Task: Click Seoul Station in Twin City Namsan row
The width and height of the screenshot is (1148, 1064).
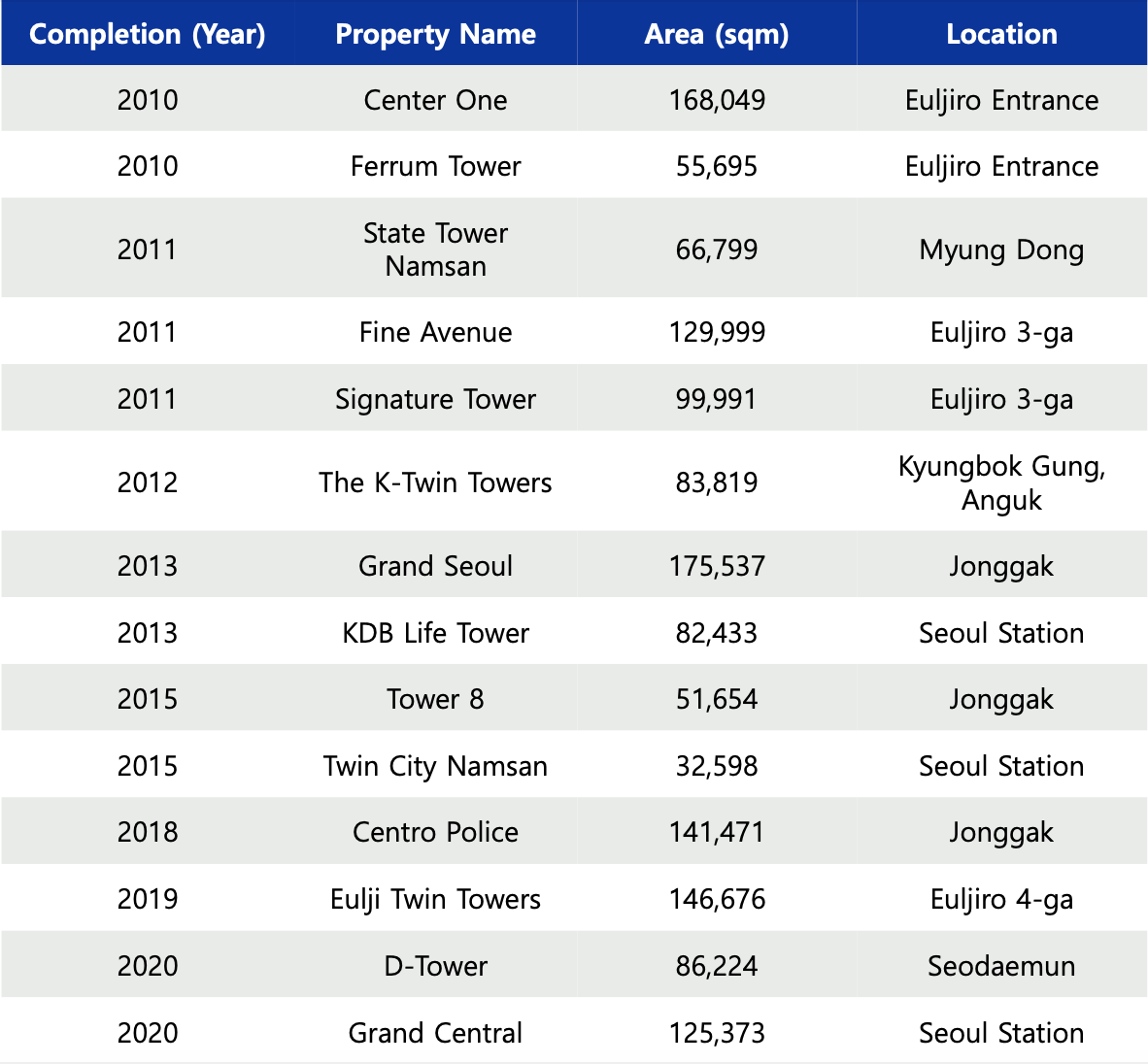Action: pyautogui.click(x=1001, y=767)
